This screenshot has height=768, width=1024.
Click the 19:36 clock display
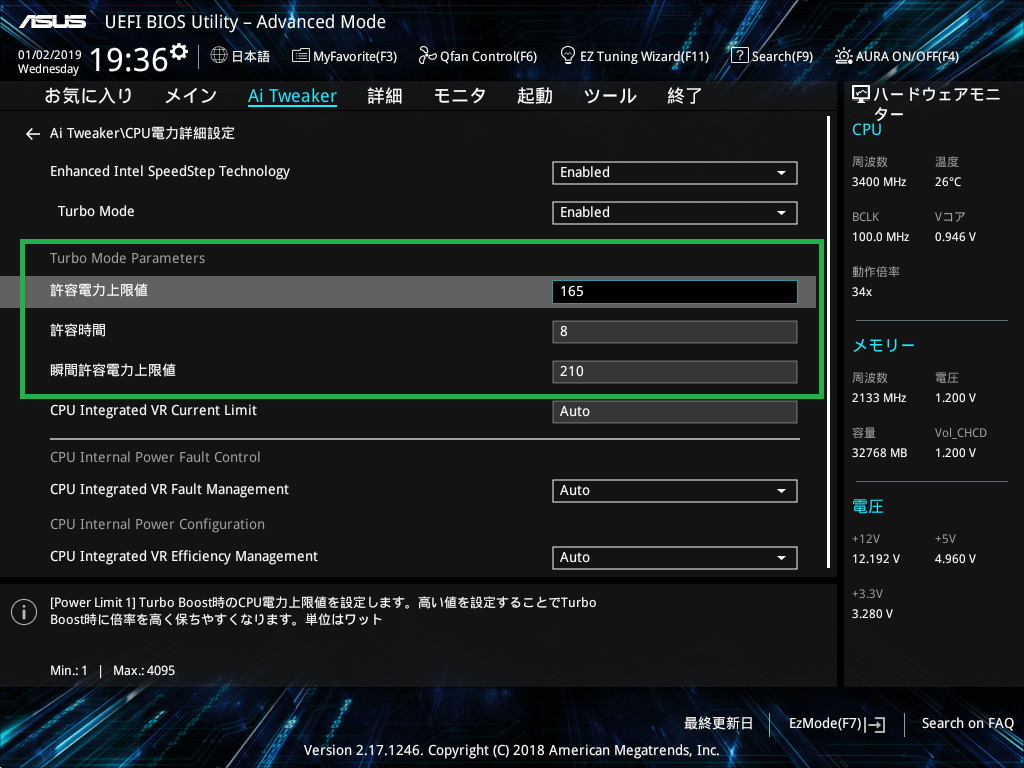click(x=129, y=59)
